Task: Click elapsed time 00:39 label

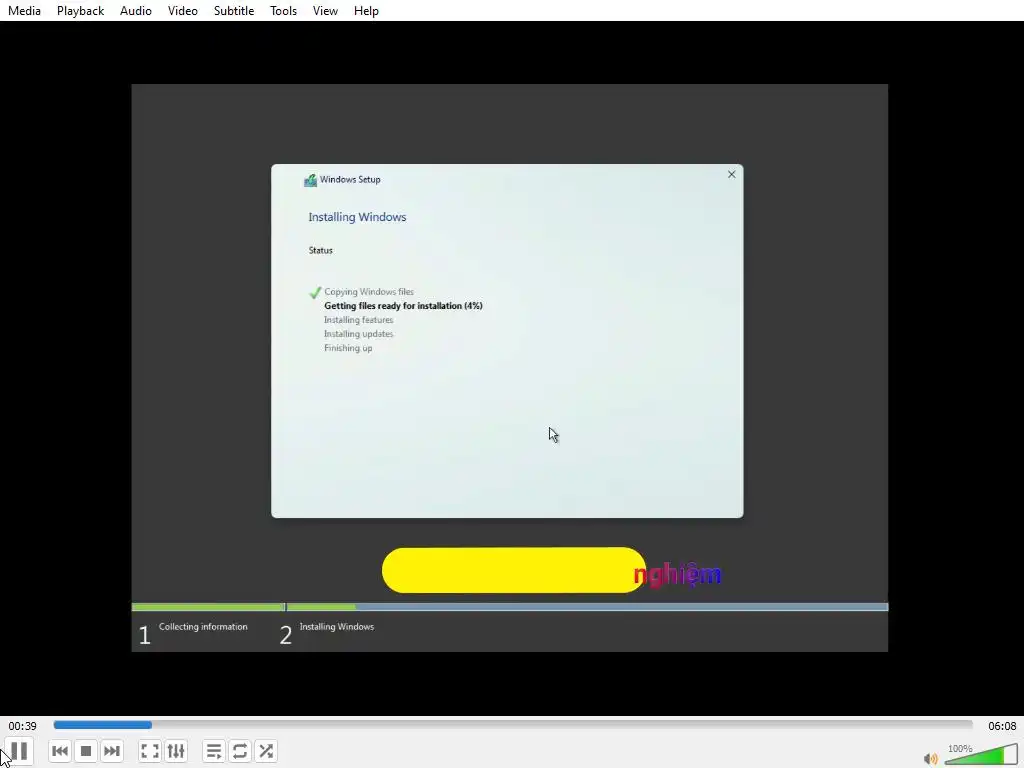Action: pyautogui.click(x=22, y=726)
